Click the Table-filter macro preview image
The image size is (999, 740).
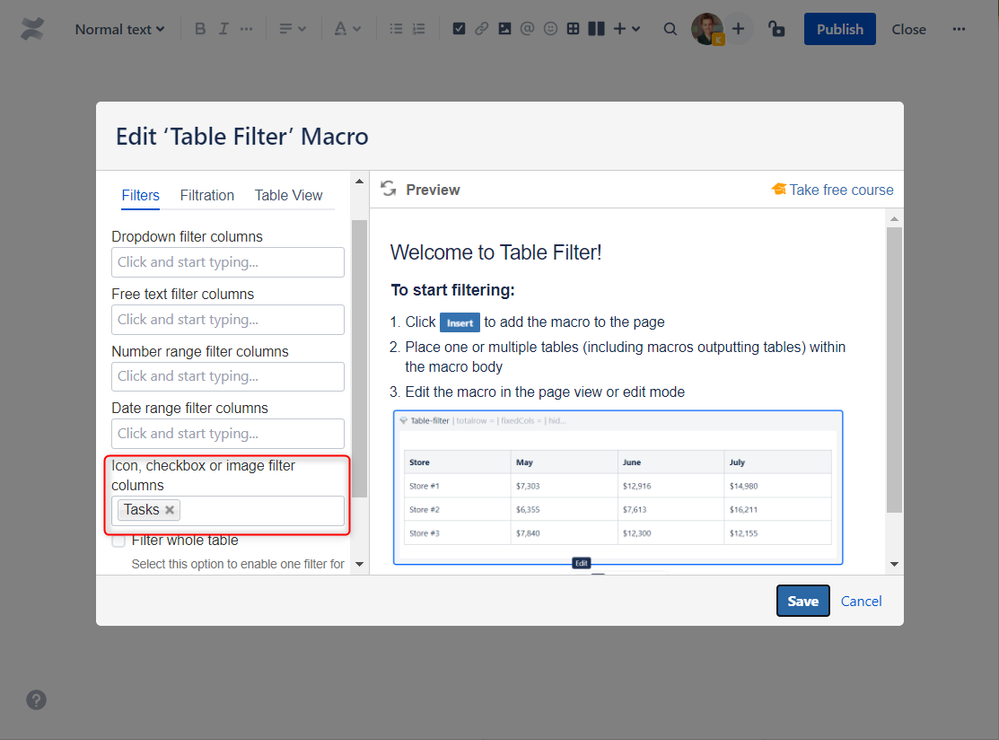[x=618, y=488]
